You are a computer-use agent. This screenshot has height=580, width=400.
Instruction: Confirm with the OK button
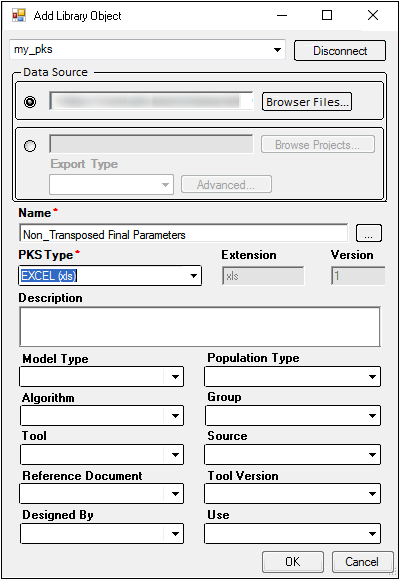click(x=293, y=562)
